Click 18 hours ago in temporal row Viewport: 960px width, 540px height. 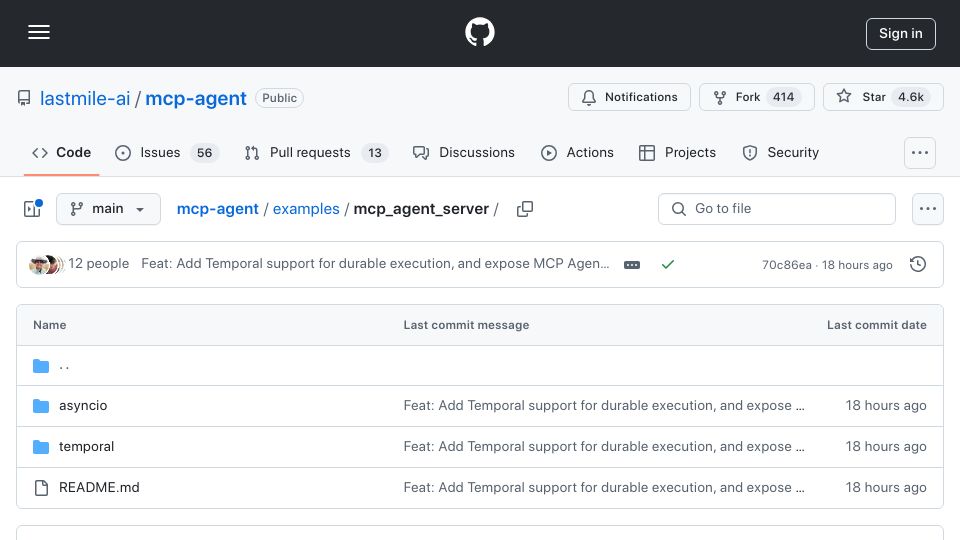[886, 447]
